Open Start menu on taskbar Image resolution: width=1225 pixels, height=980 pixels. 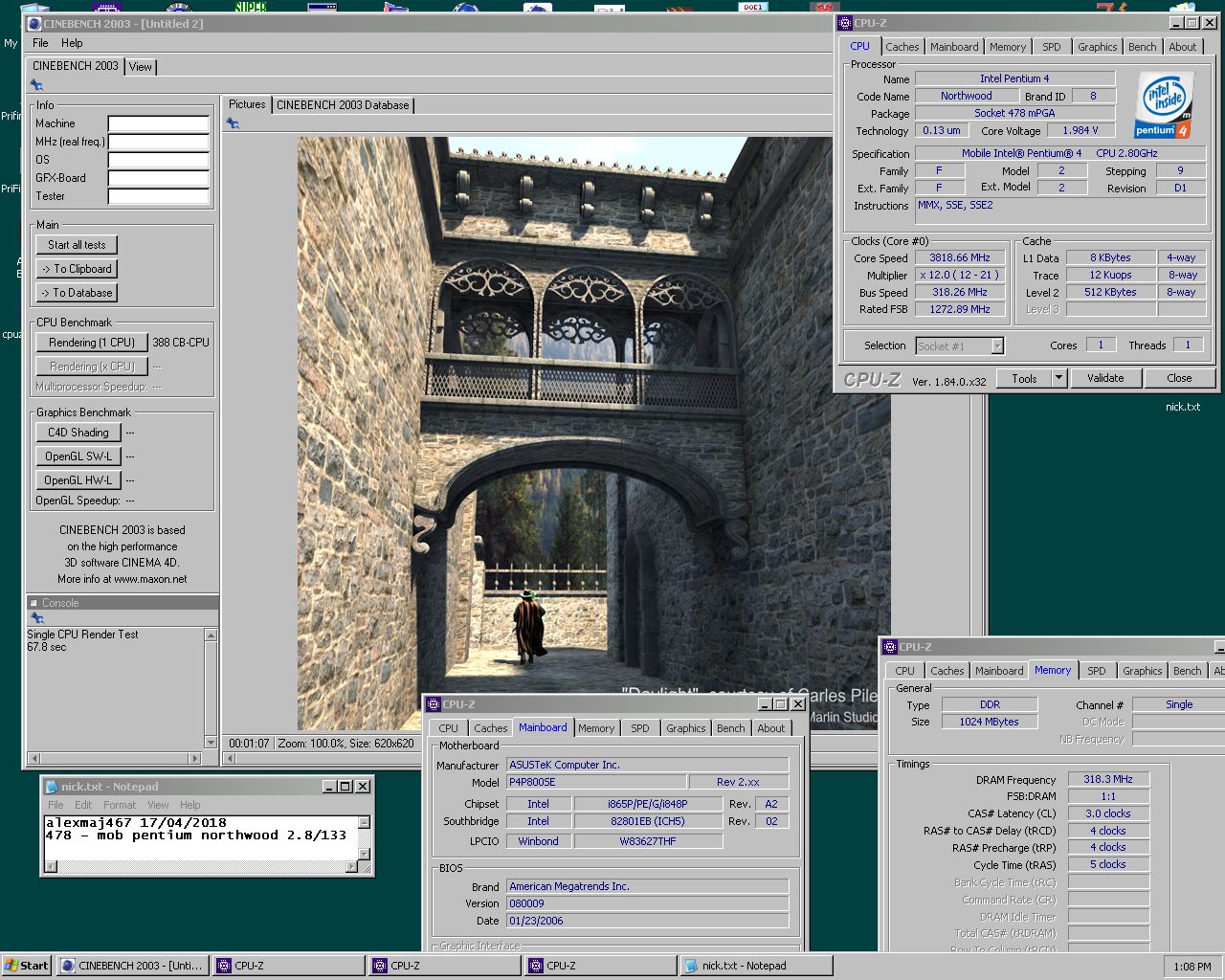(x=27, y=966)
